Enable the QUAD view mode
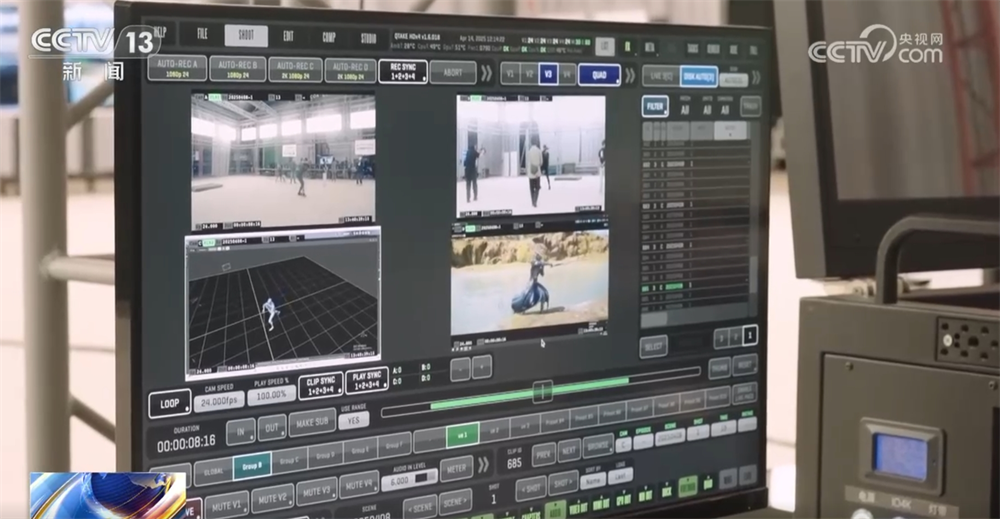 599,74
